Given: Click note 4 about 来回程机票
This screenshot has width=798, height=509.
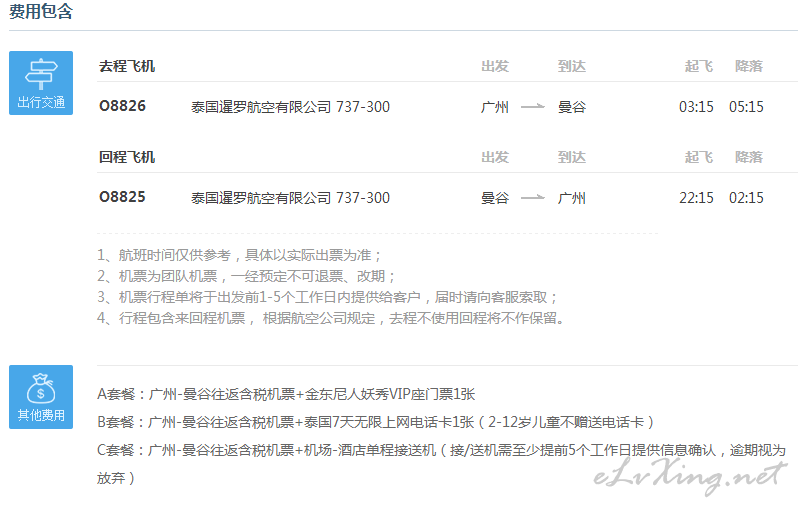Looking at the screenshot, I should tap(331, 319).
